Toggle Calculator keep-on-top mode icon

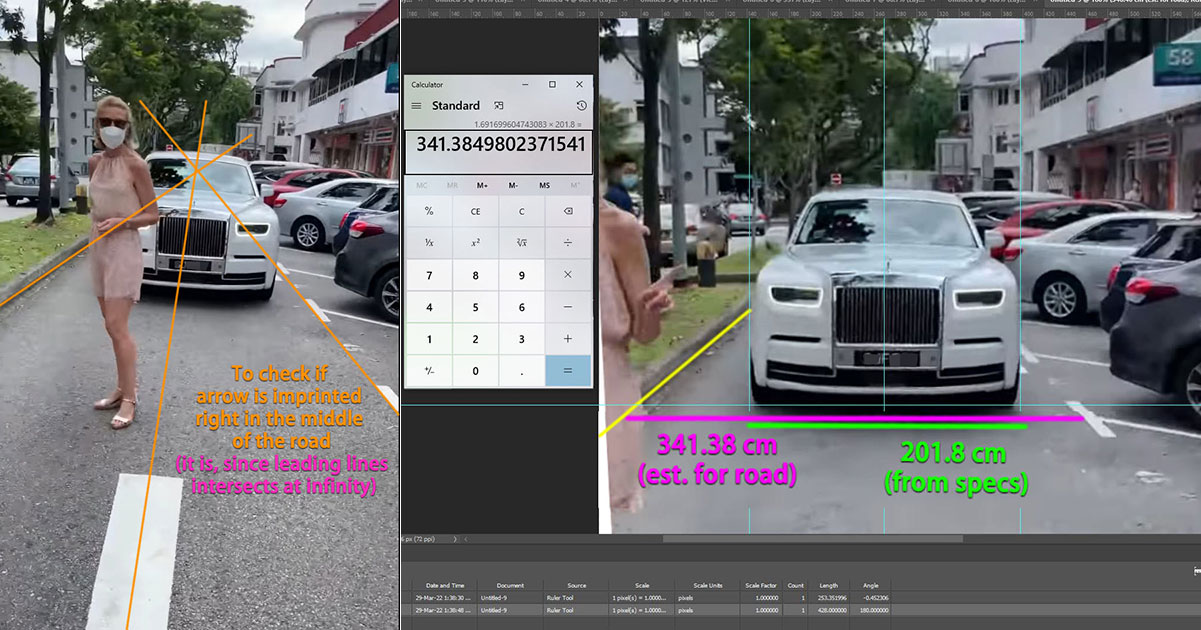[499, 105]
